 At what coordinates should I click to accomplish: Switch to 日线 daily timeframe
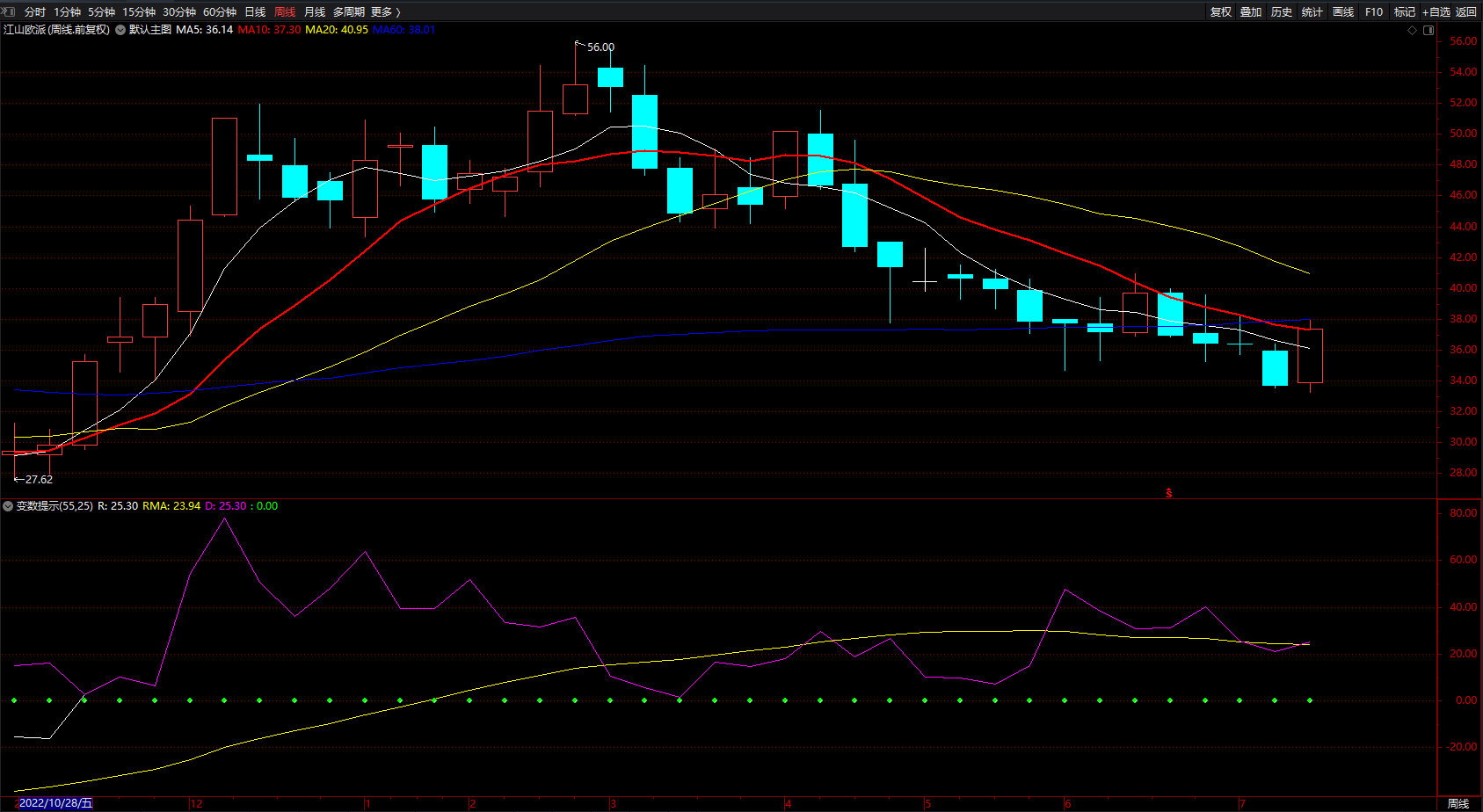(x=255, y=11)
